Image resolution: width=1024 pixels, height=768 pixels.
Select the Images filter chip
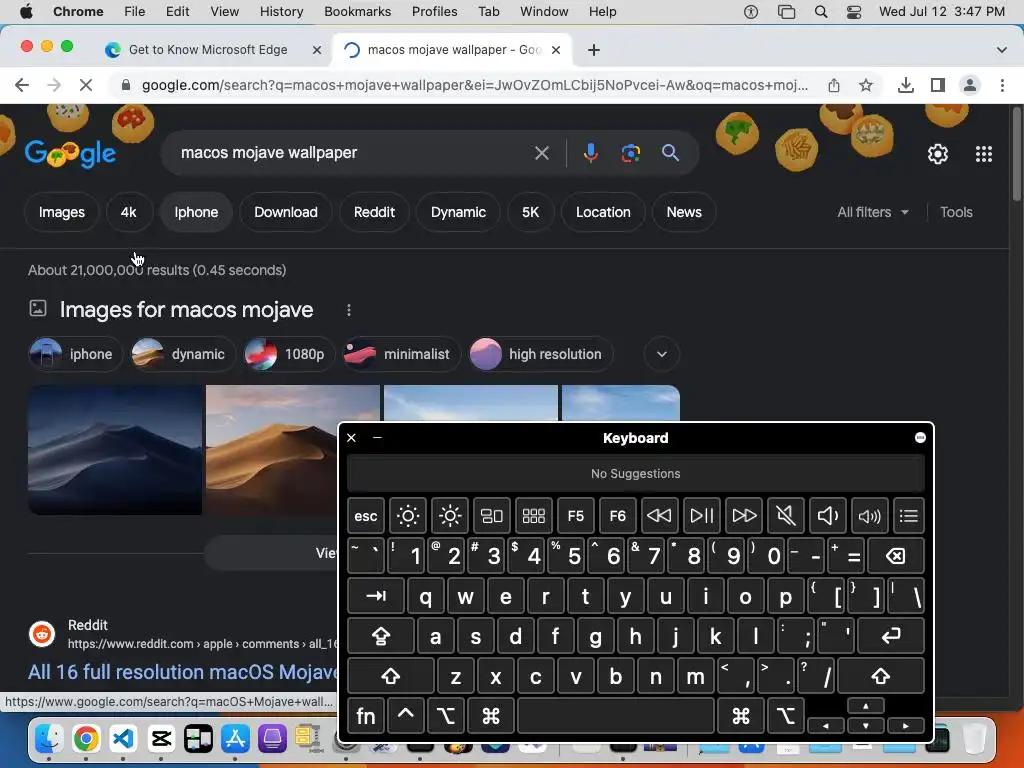point(61,212)
